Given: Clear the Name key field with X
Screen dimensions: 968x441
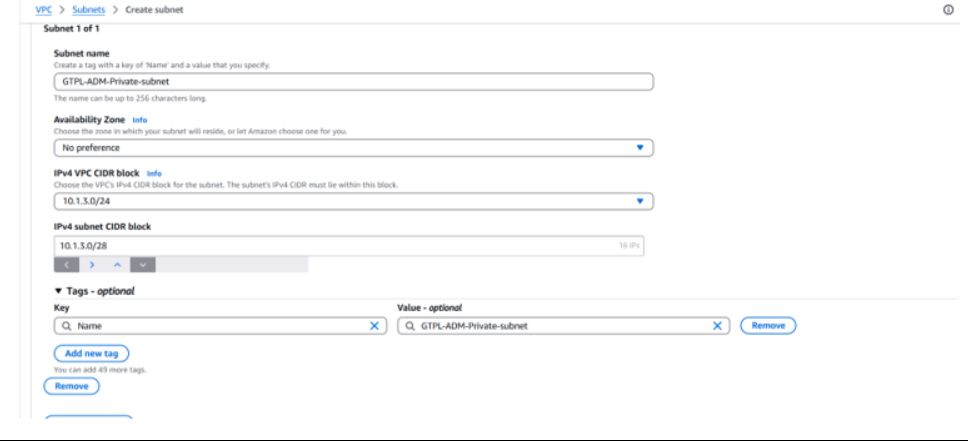Looking at the screenshot, I should pyautogui.click(x=374, y=326).
